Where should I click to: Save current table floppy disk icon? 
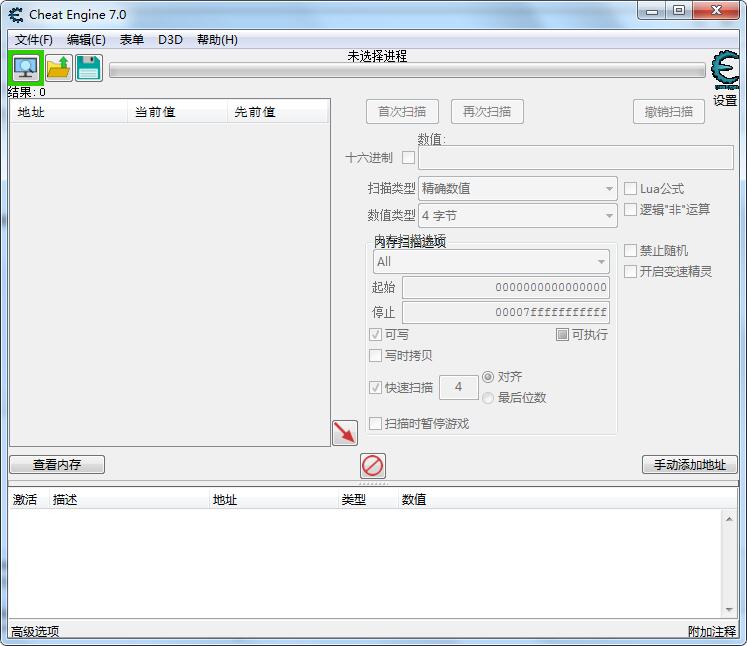click(89, 68)
